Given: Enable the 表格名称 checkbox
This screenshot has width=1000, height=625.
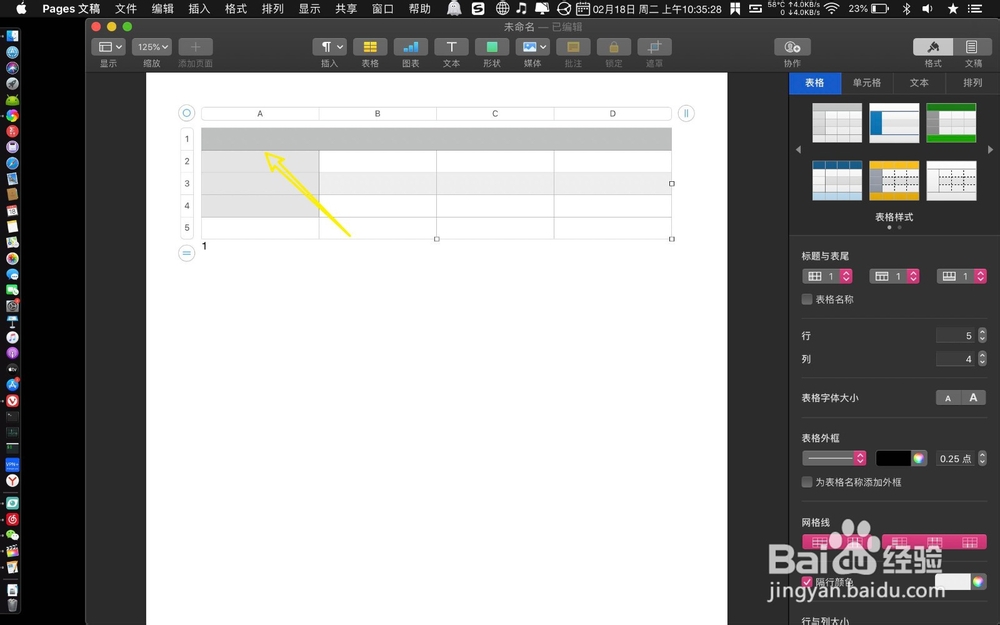Looking at the screenshot, I should click(x=807, y=299).
